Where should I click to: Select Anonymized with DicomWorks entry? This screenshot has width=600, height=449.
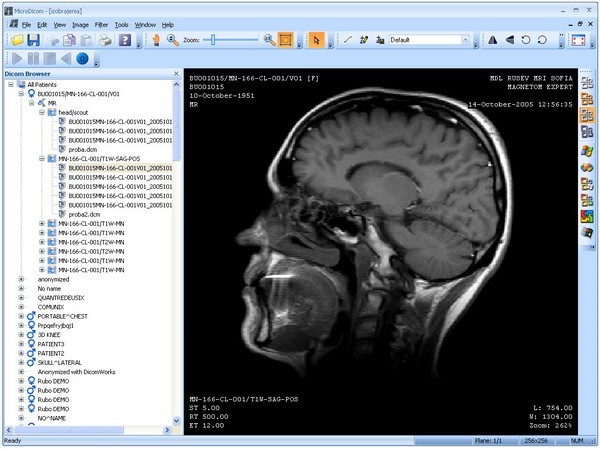[76, 372]
